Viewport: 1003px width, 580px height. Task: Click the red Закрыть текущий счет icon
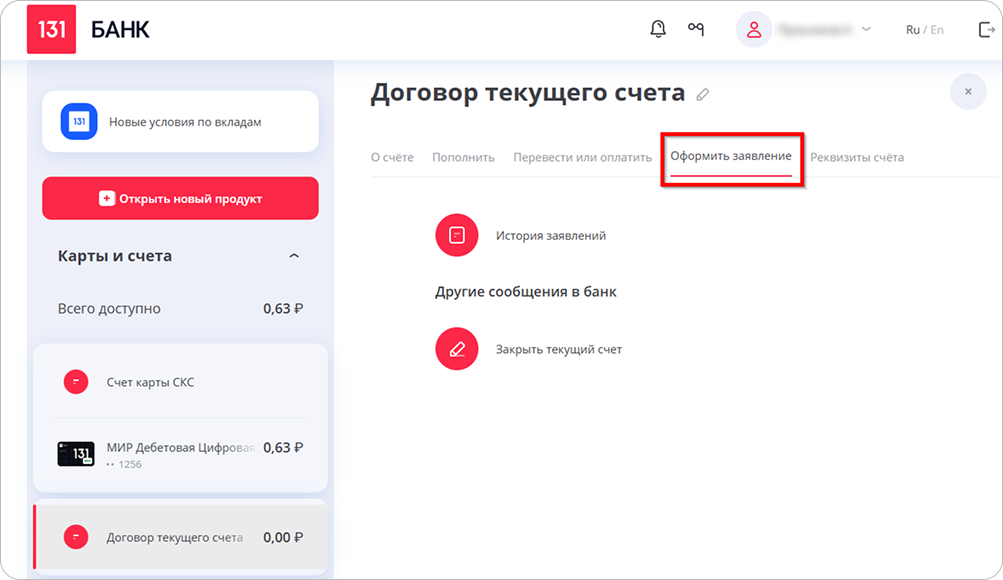pyautogui.click(x=457, y=349)
